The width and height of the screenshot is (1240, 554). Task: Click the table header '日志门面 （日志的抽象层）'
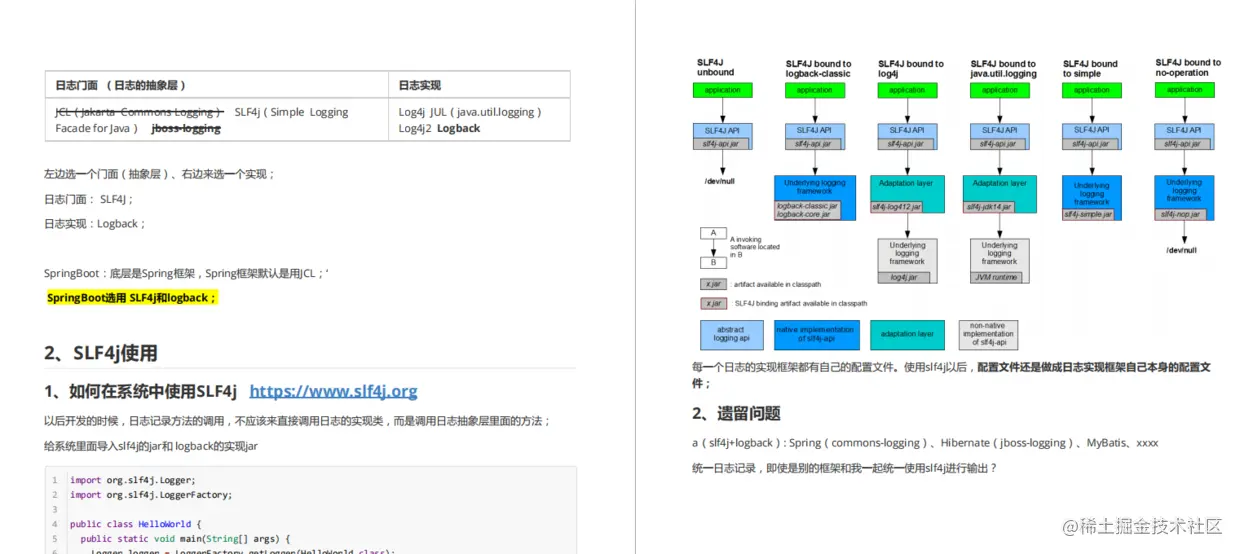tap(121, 85)
